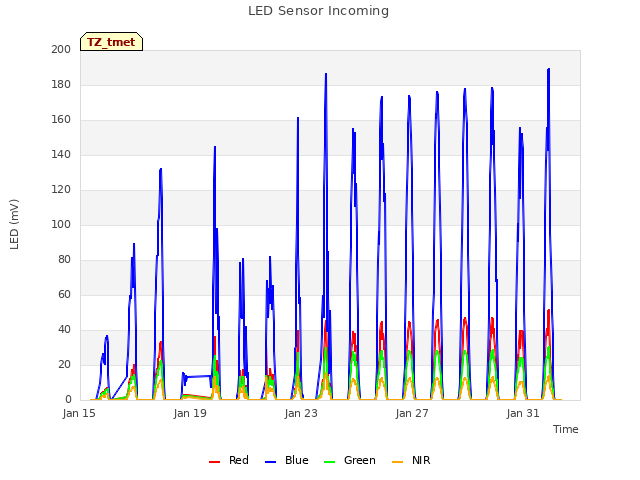Click the 160 y-axis tick label
Image resolution: width=640 pixels, height=480 pixels.
pos(61,120)
